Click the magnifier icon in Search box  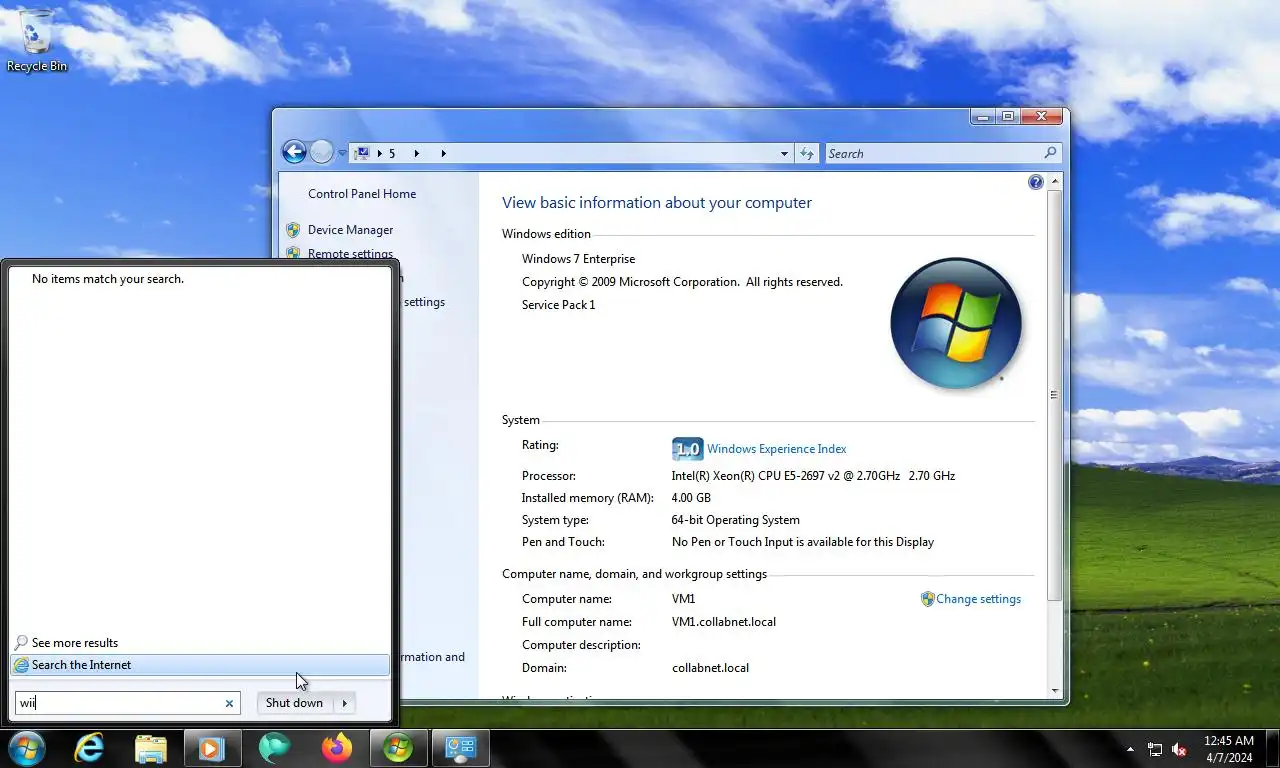pos(1050,153)
